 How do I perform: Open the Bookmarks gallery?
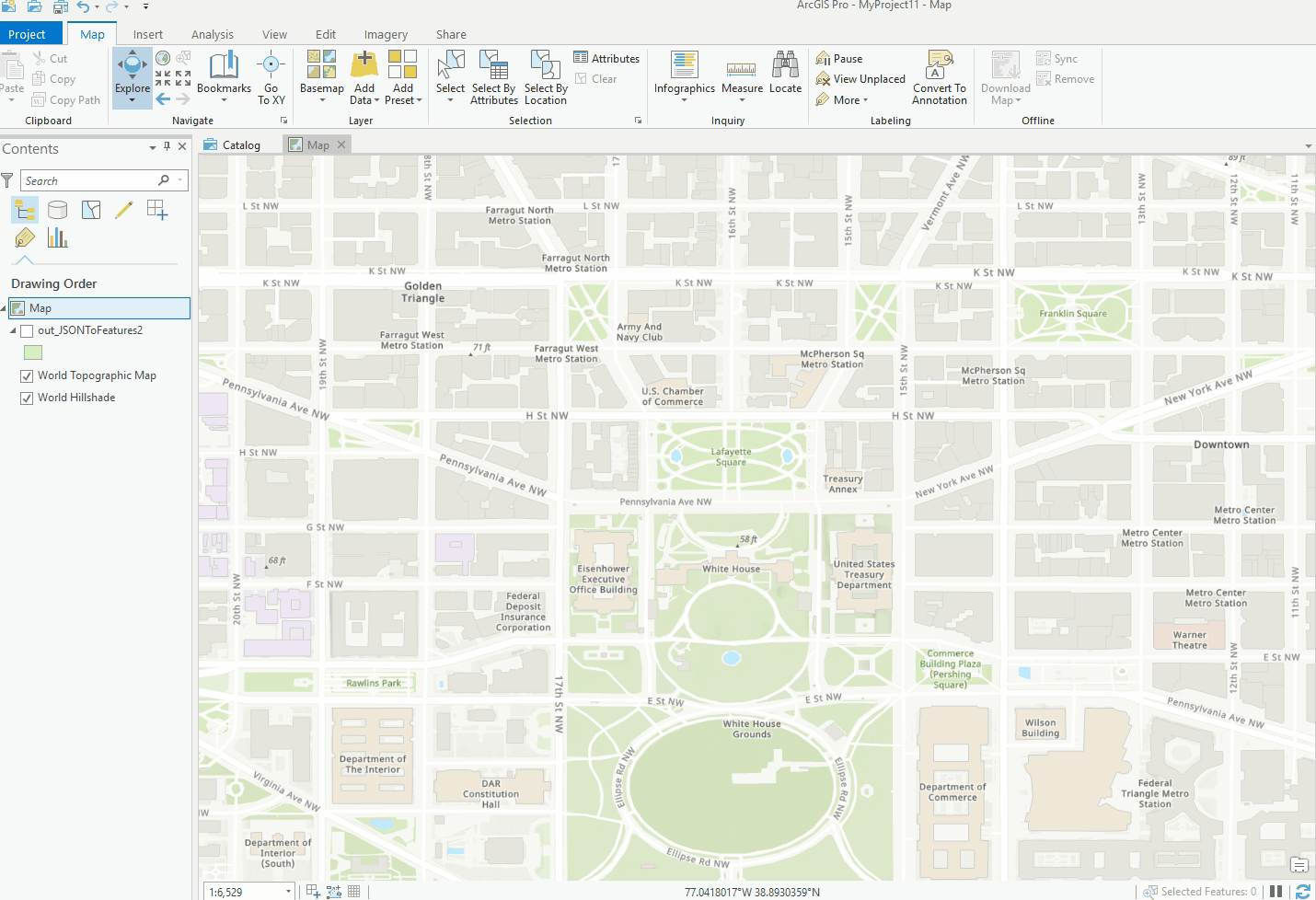coord(224,76)
